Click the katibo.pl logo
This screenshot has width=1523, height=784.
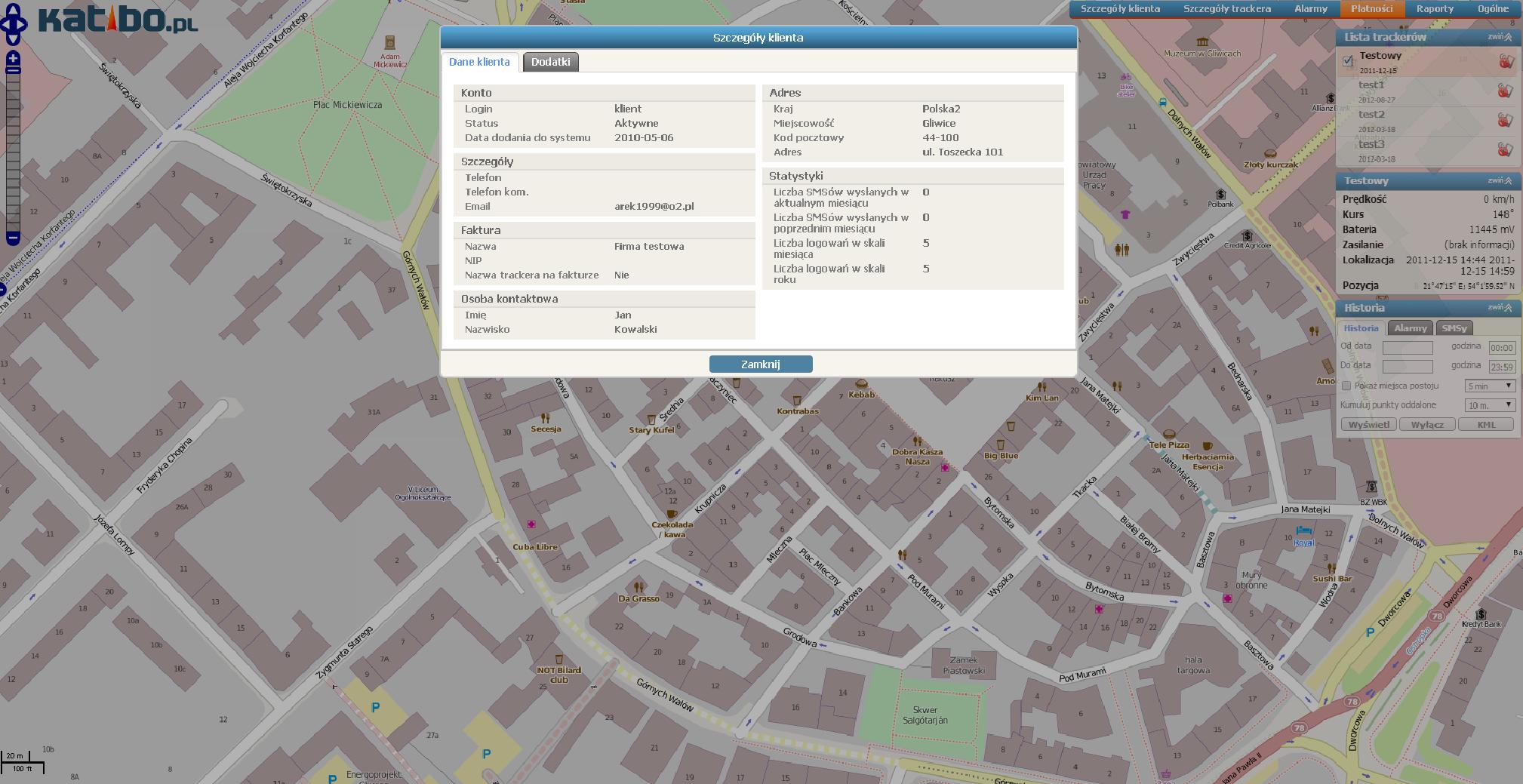point(117,20)
